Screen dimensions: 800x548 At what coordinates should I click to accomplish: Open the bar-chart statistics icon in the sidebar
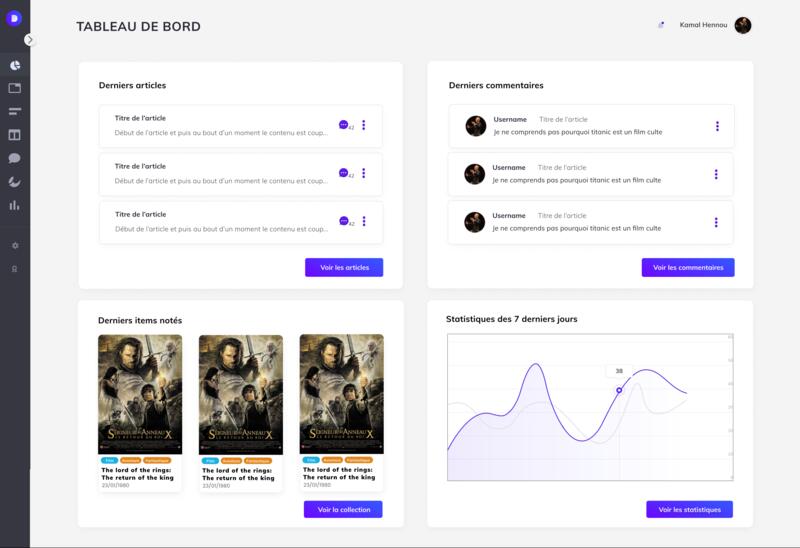pyautogui.click(x=14, y=205)
